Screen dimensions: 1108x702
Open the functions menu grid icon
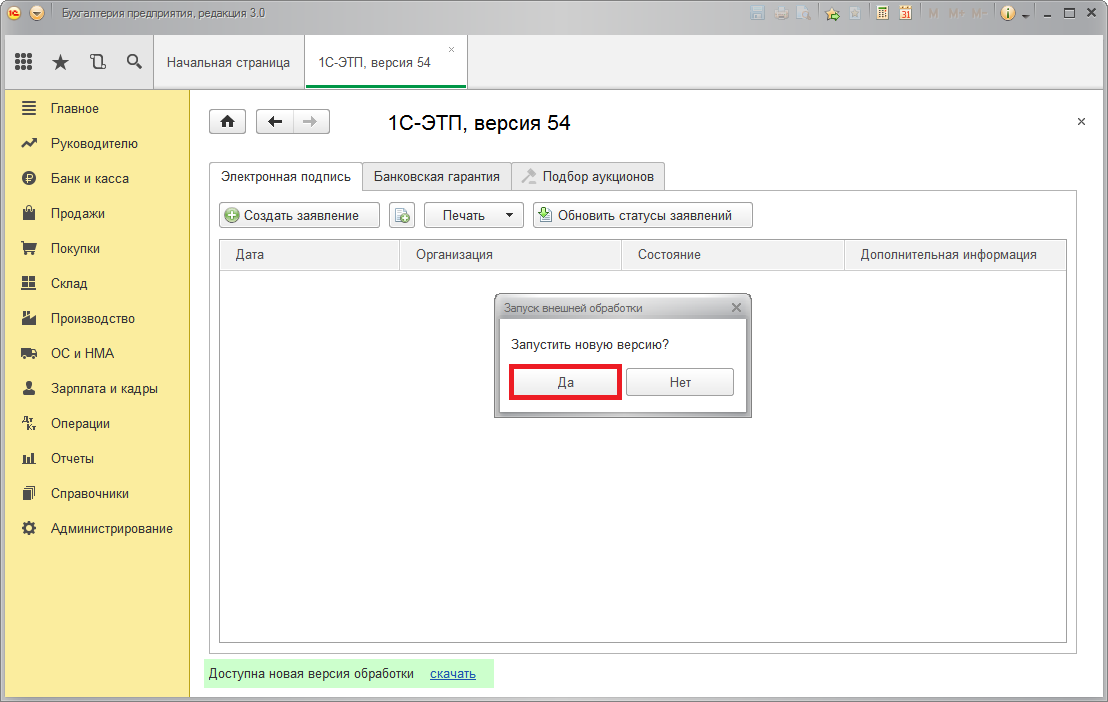pyautogui.click(x=23, y=62)
